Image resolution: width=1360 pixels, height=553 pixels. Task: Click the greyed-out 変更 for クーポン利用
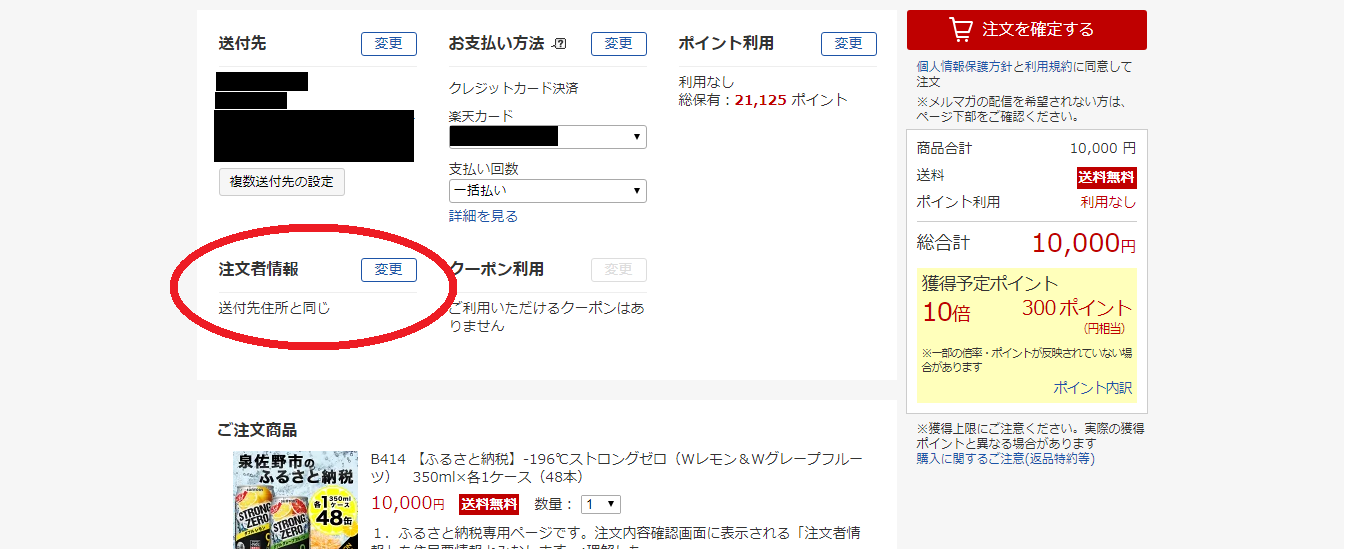click(x=618, y=270)
